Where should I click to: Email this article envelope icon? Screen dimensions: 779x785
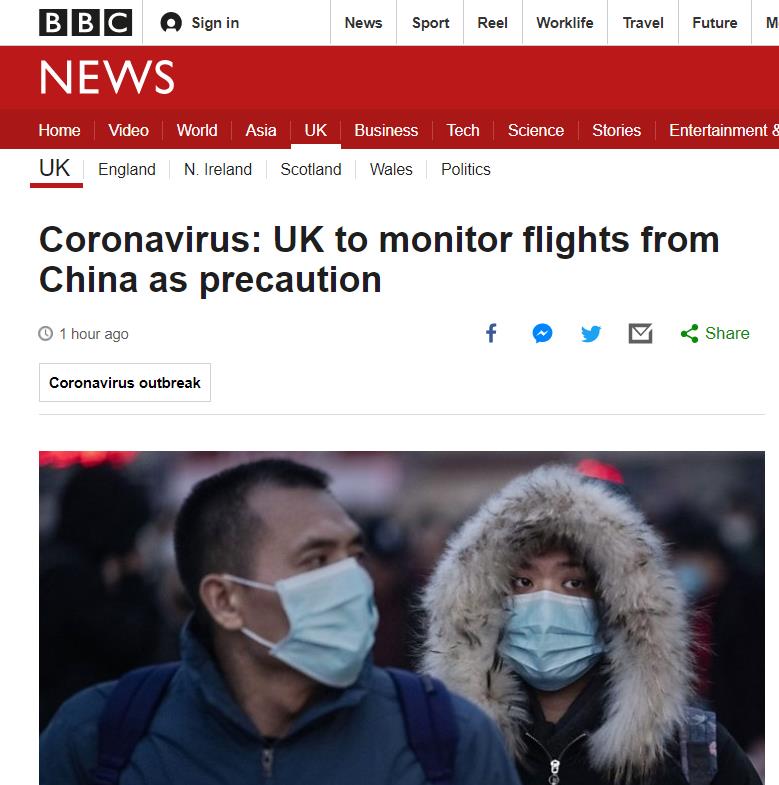(x=640, y=333)
